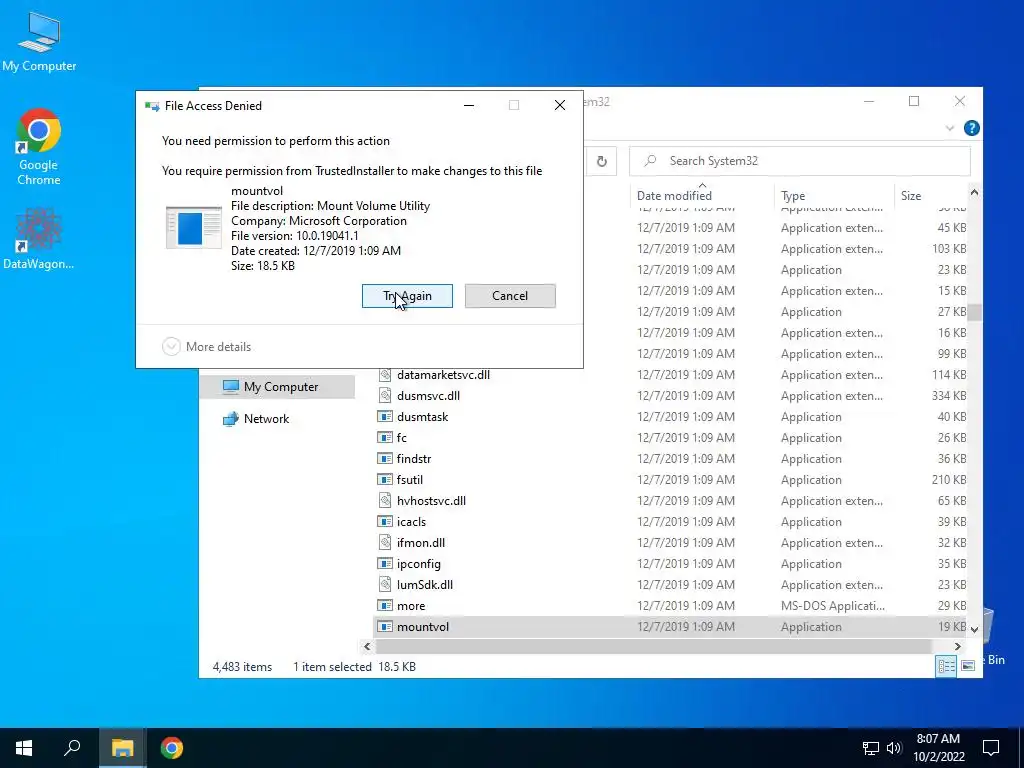Click MS-DOS Applicati... type cell
The width and height of the screenshot is (1024, 768).
pyautogui.click(x=833, y=606)
